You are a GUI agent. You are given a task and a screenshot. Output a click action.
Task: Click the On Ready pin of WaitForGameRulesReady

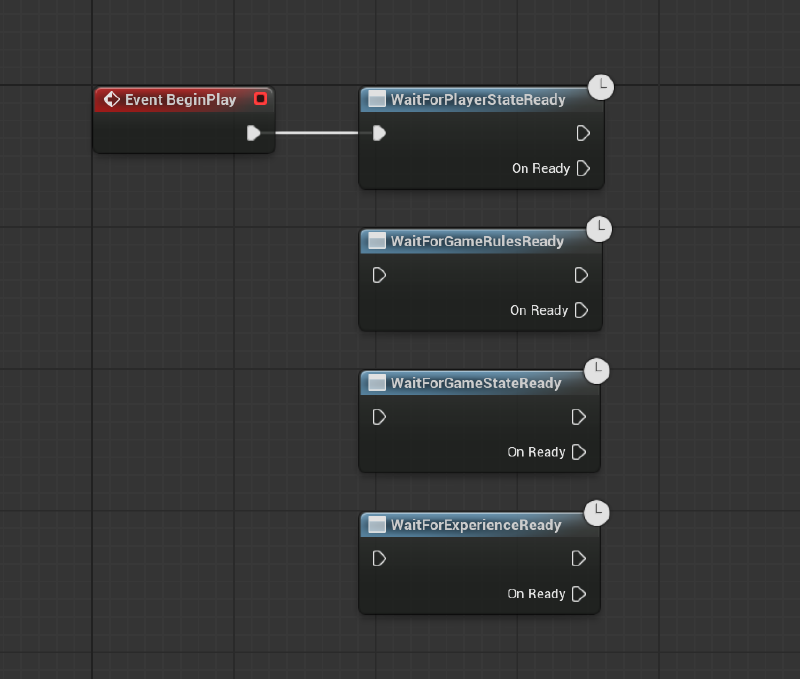(582, 310)
